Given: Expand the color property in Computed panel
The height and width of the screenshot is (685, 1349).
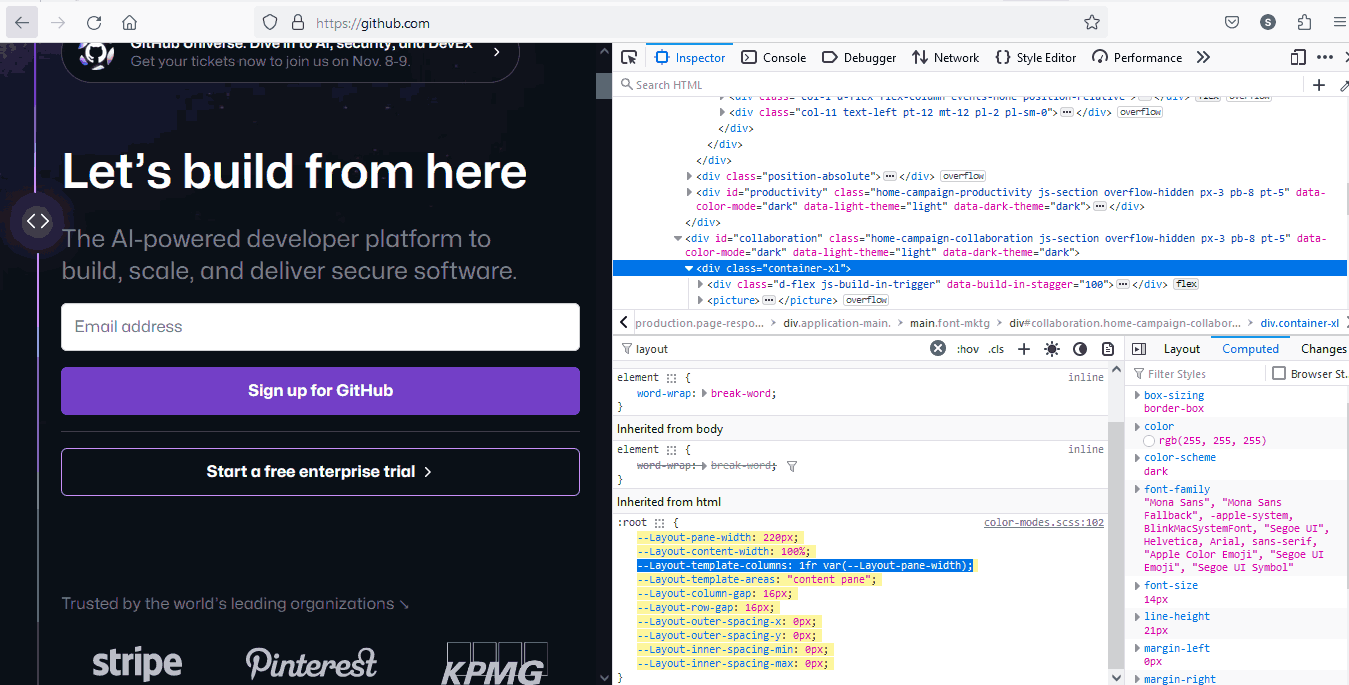Looking at the screenshot, I should pyautogui.click(x=1139, y=425).
